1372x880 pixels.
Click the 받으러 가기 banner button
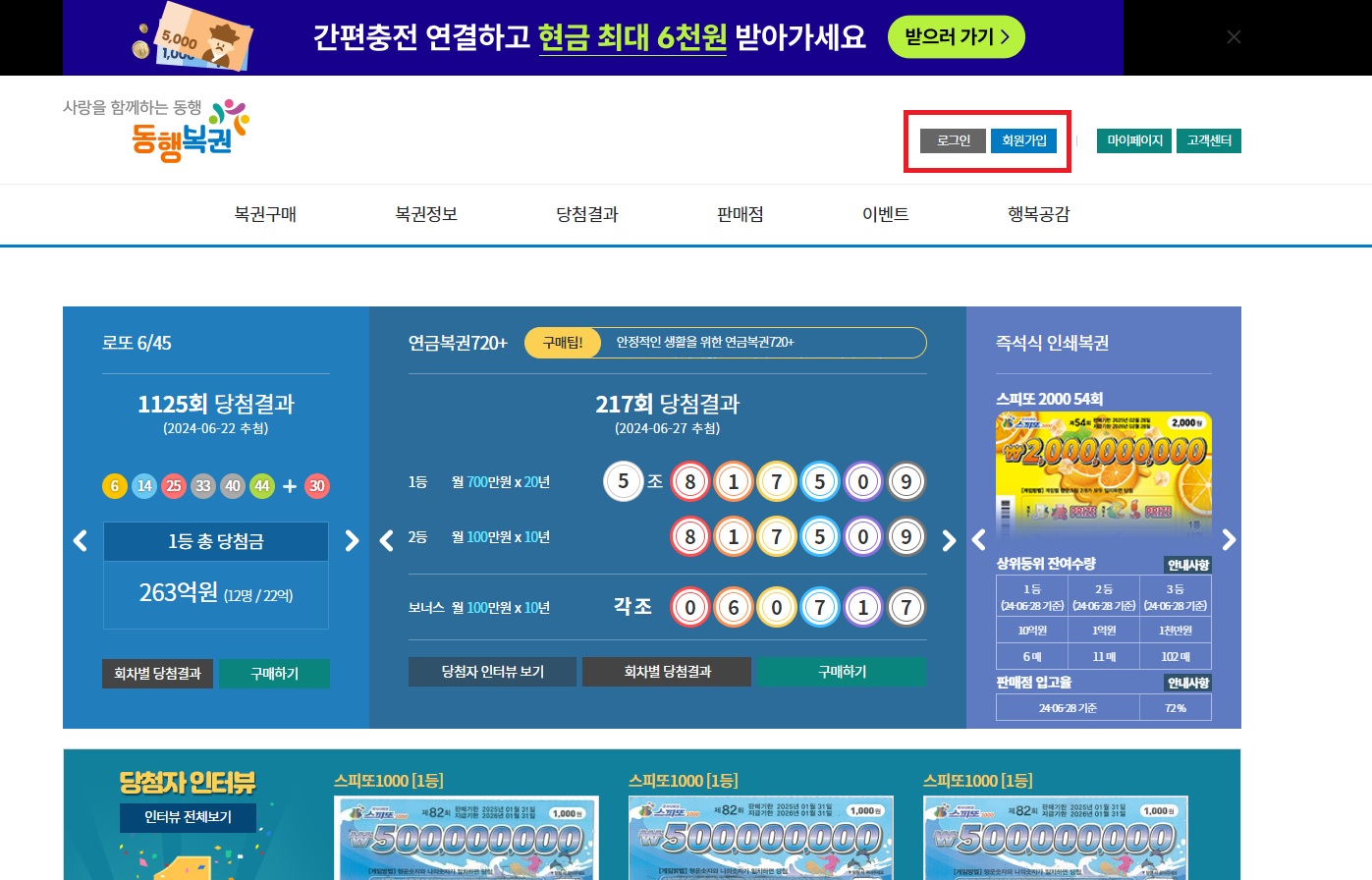coord(957,37)
